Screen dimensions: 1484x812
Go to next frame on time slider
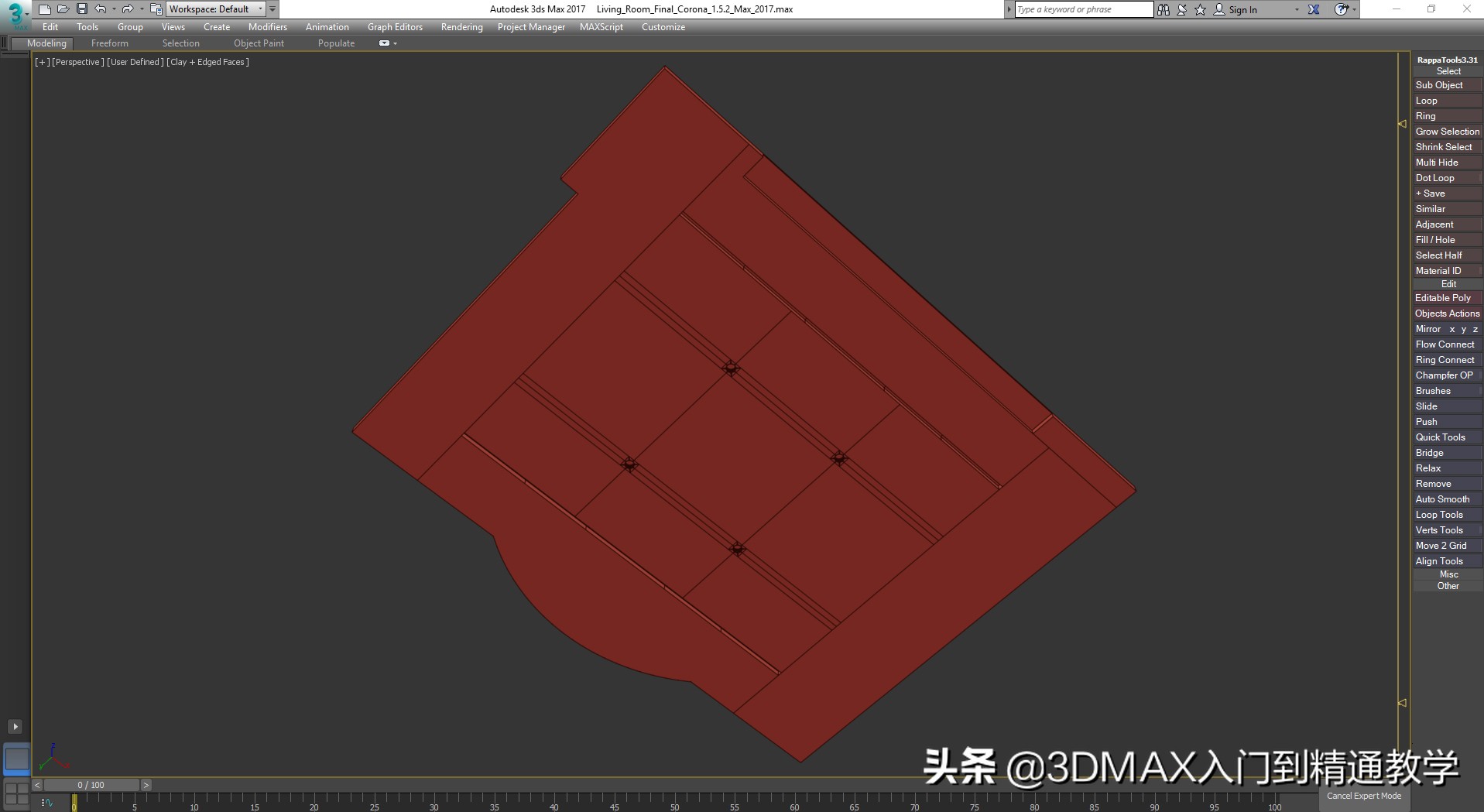[x=146, y=785]
